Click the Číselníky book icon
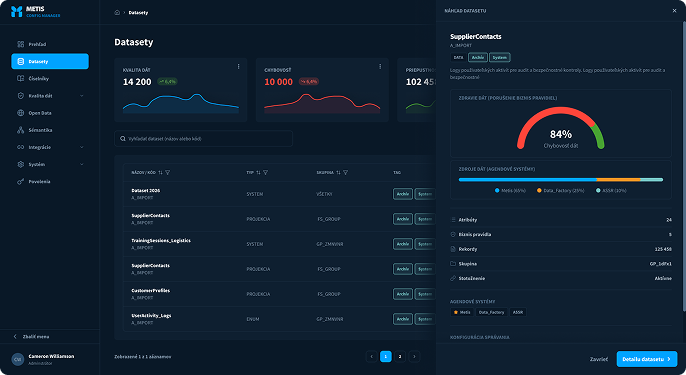The image size is (686, 375). point(21,79)
